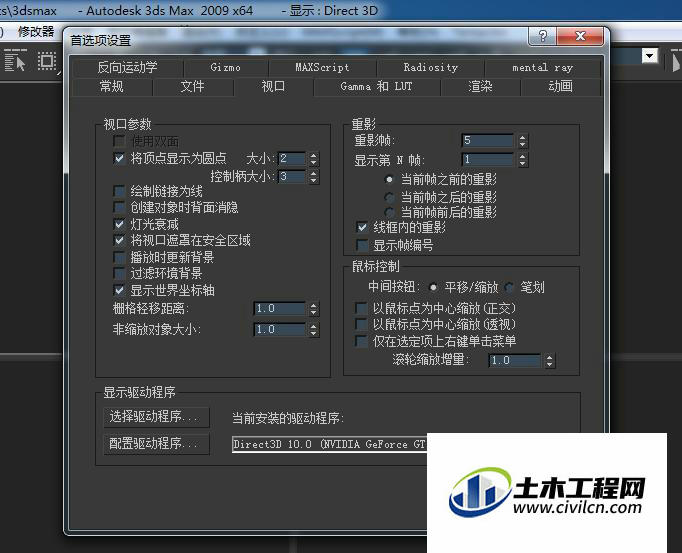Switch to the 文件 tab

point(192,86)
